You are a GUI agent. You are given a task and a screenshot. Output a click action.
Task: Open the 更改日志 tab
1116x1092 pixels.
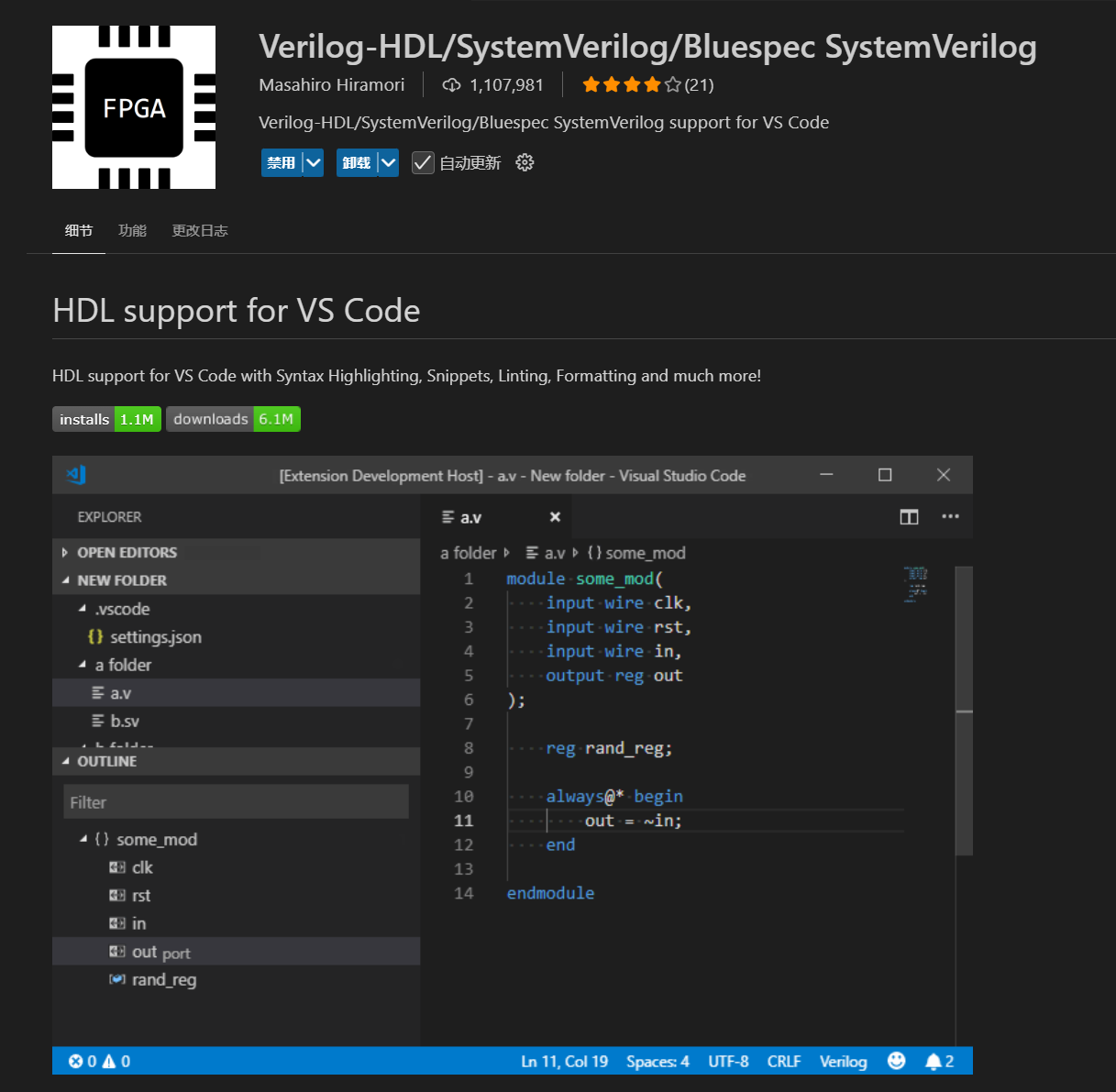(x=199, y=230)
